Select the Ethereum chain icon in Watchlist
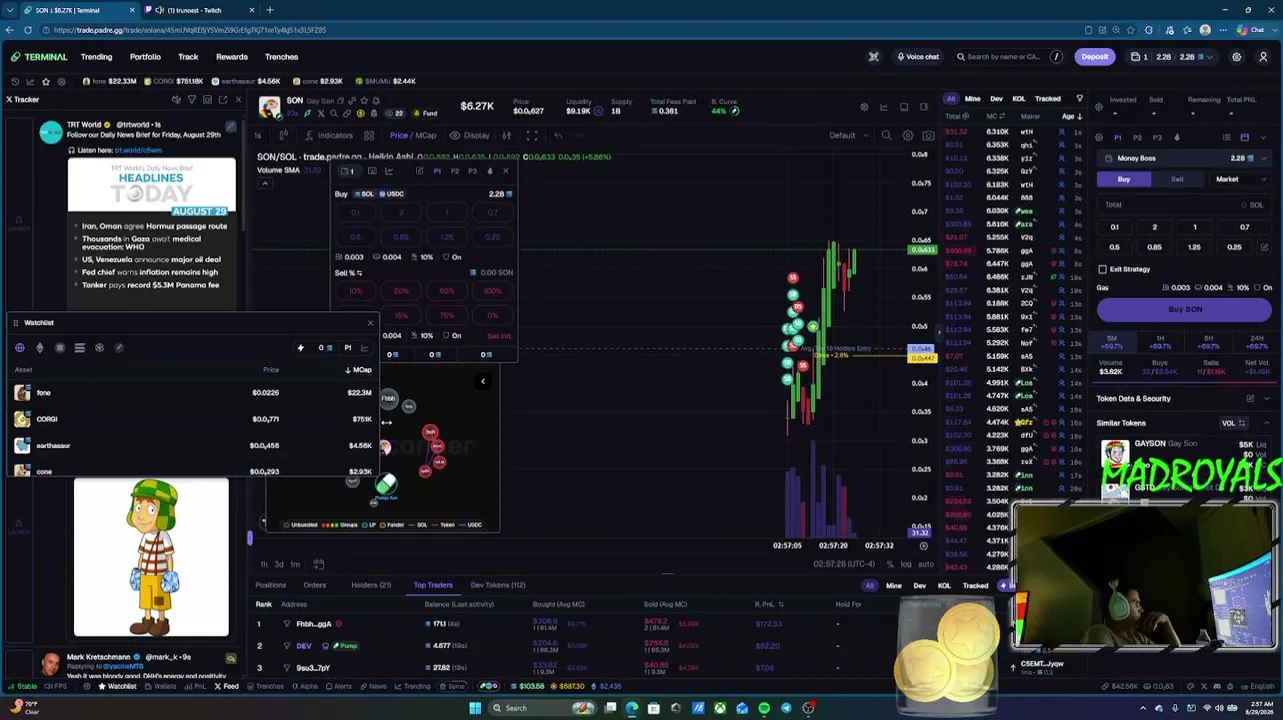This screenshot has width=1283, height=720. pos(40,348)
